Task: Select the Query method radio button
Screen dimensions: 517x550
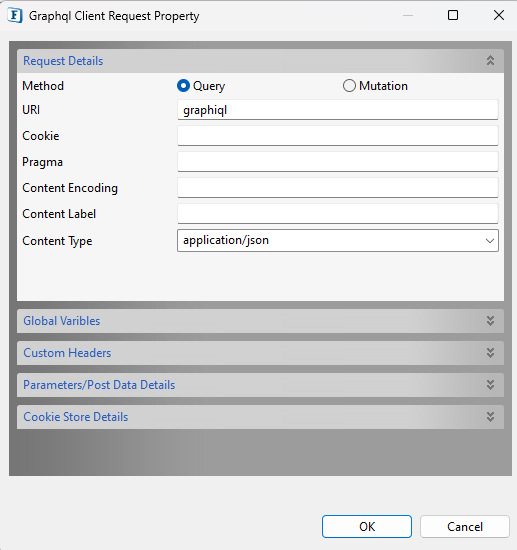Action: coord(183,86)
